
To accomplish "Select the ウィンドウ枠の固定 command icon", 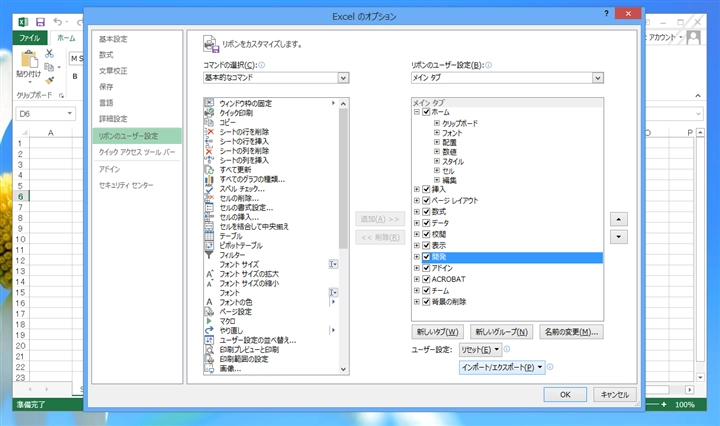I will (209, 103).
